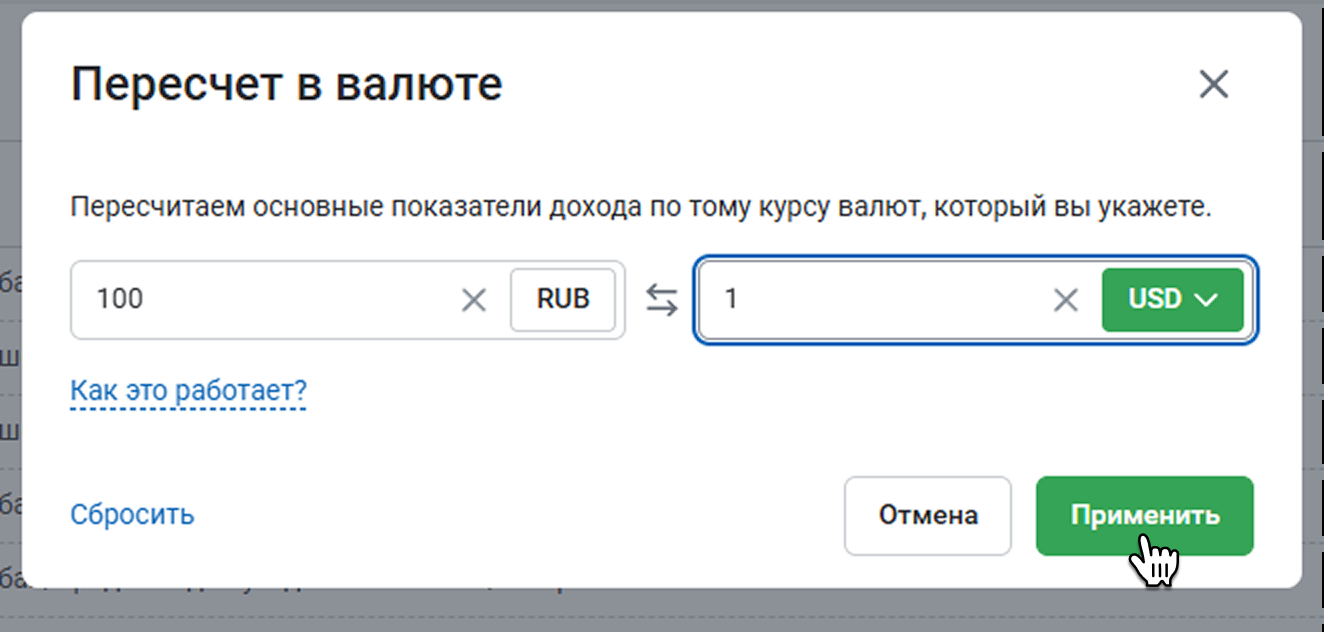Focus the dollar amount input field
The width and height of the screenshot is (1324, 632).
[880, 299]
